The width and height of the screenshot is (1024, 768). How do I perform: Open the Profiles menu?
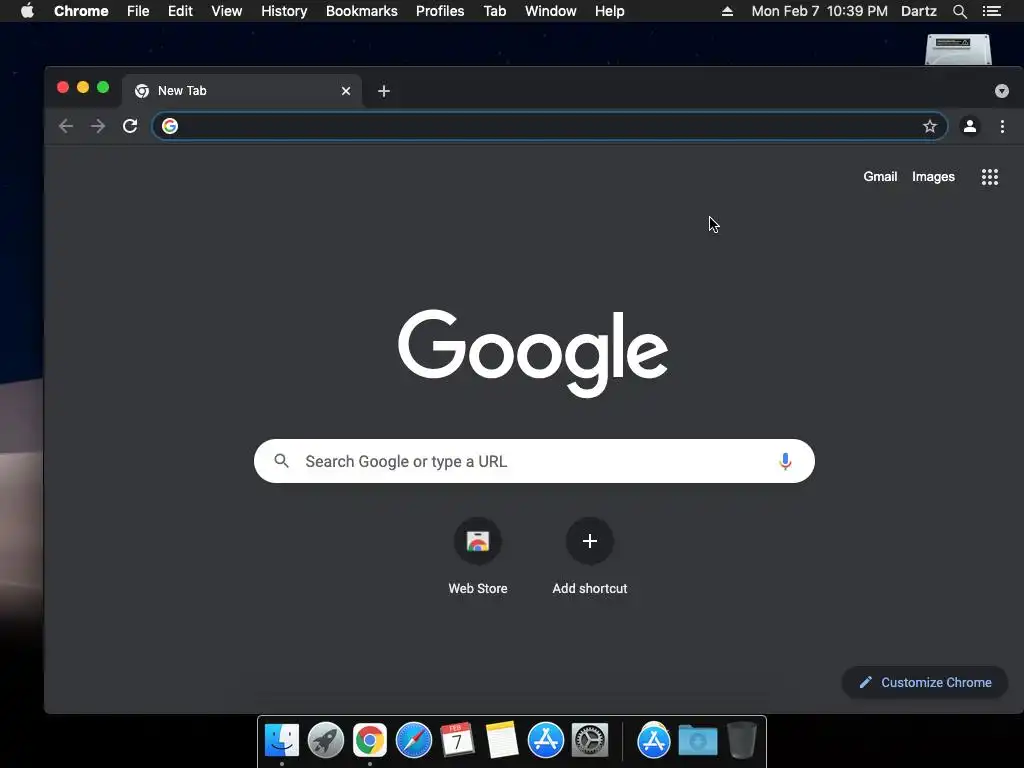(x=440, y=11)
